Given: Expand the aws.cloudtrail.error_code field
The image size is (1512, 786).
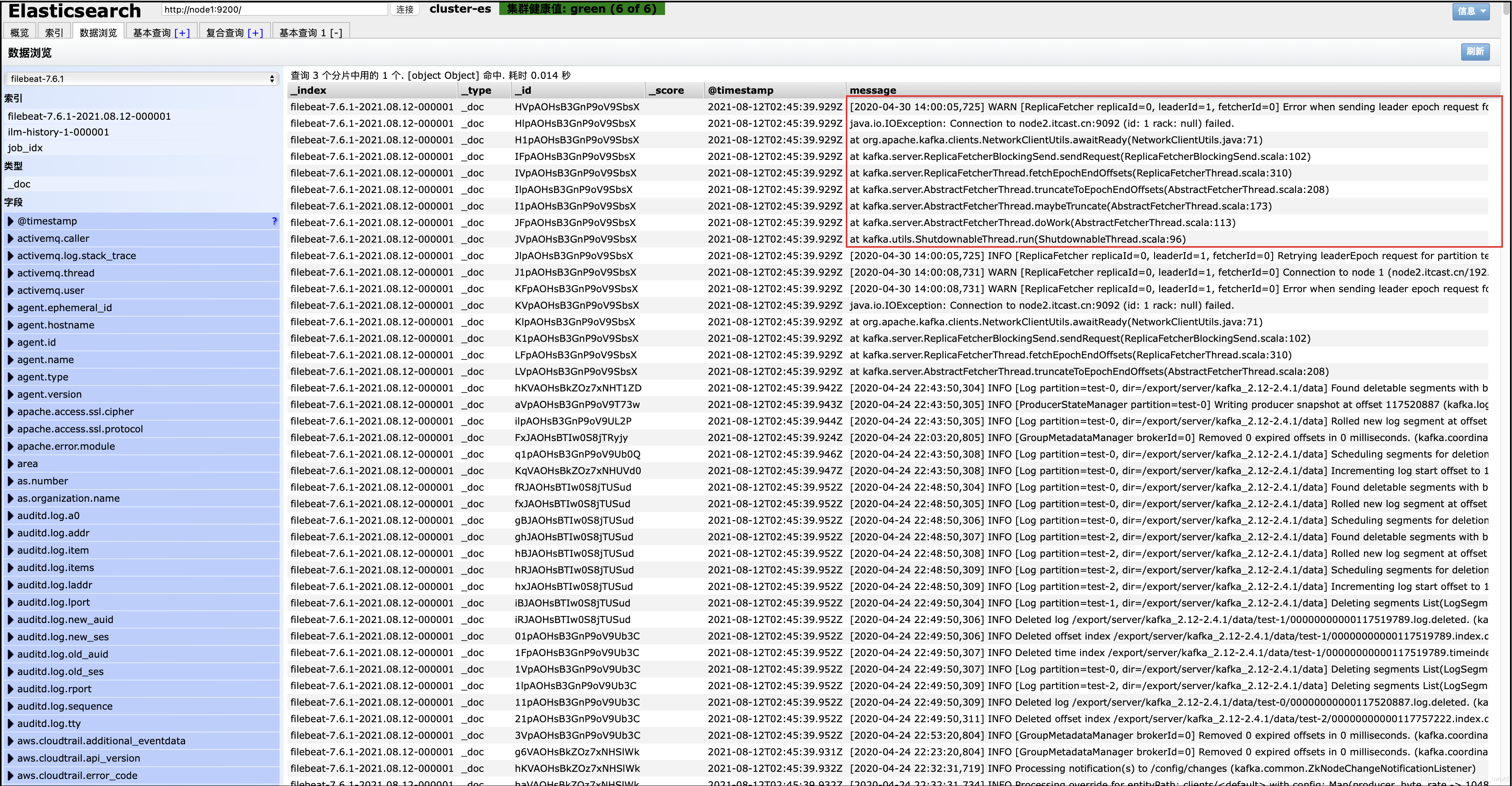Looking at the screenshot, I should coord(141,775).
